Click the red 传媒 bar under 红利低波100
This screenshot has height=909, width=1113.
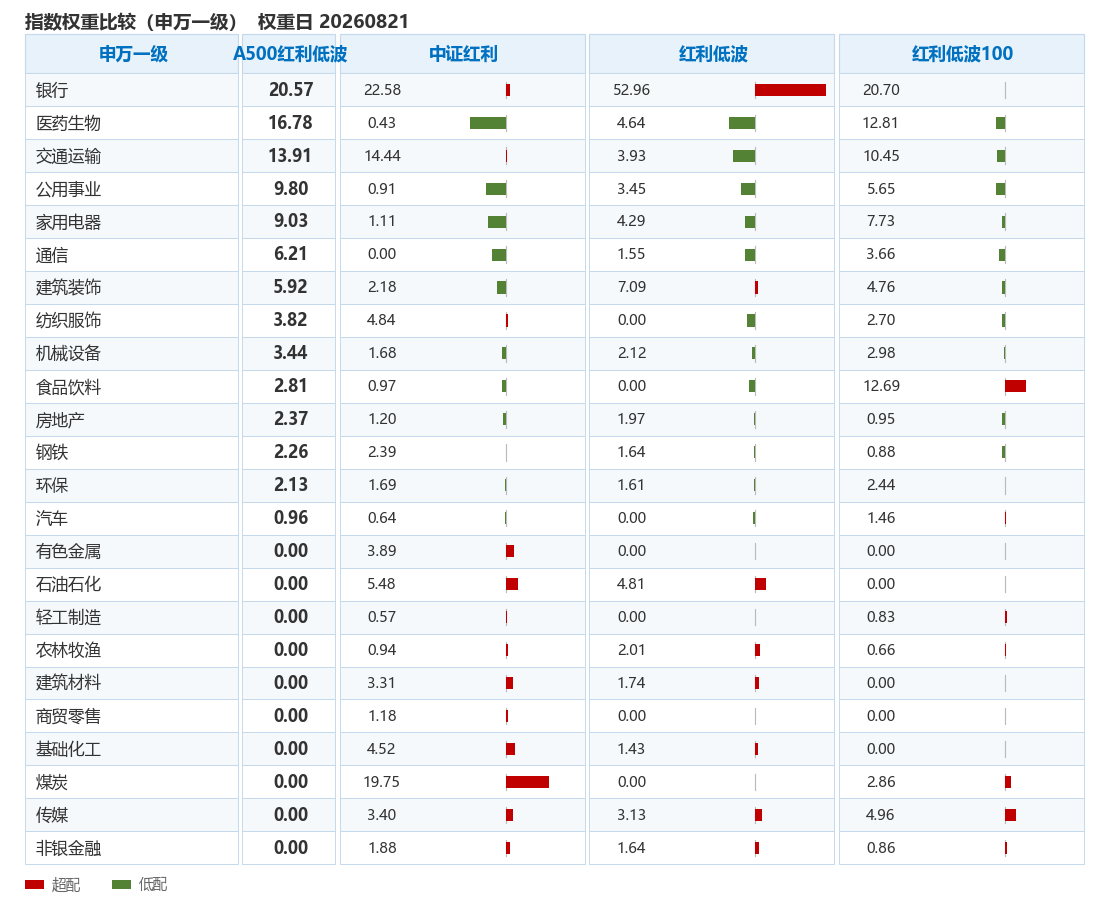click(1010, 815)
